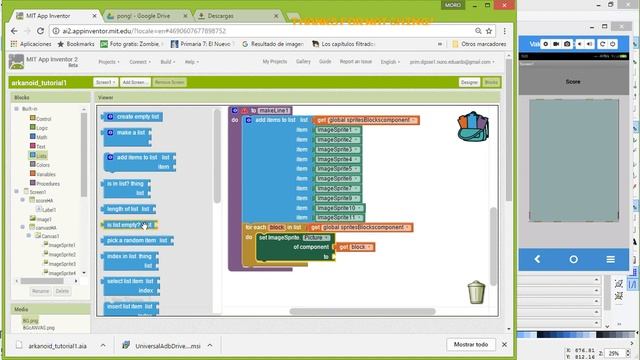Collapse the Built-in tree node
This screenshot has width=640, height=360.
(x=16, y=109)
